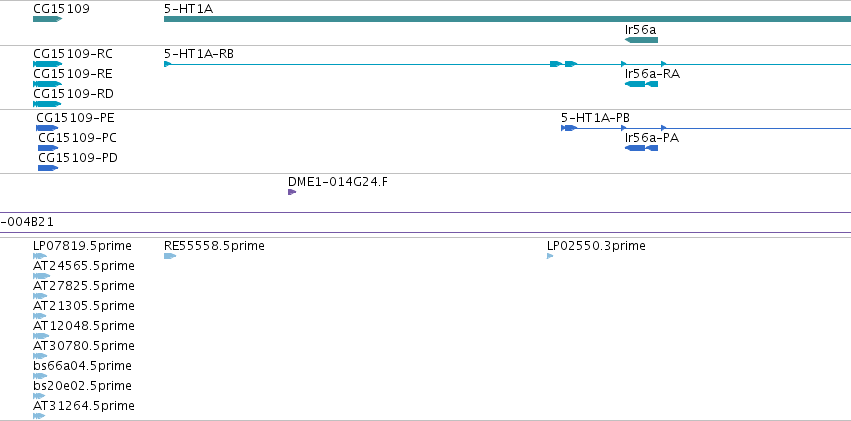Click the bs66a04.5prime EST glyph
The width and height of the screenshot is (851, 421).
pos(40,377)
